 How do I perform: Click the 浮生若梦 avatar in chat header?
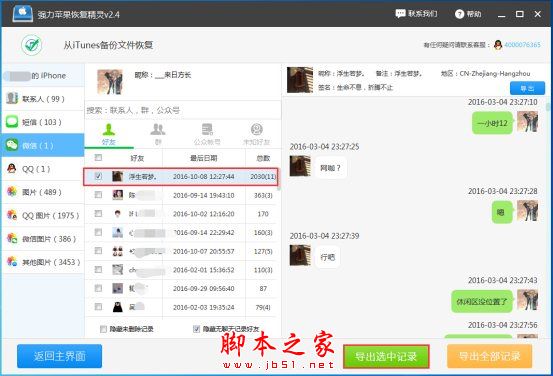tap(300, 80)
